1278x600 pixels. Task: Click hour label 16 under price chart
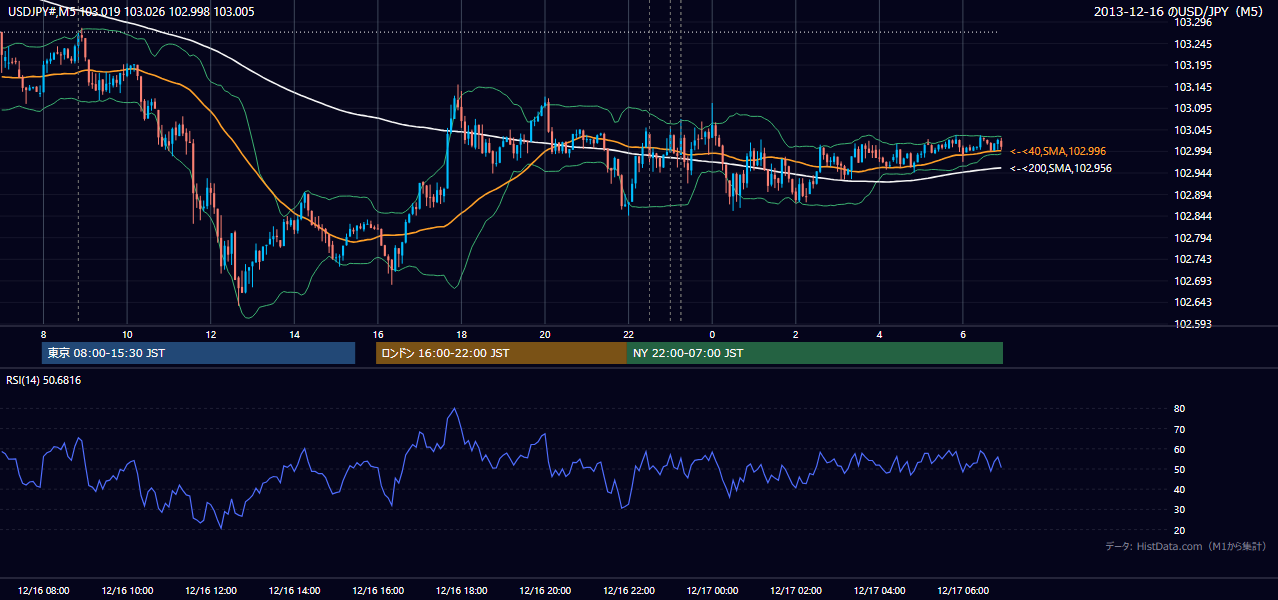pyautogui.click(x=378, y=334)
